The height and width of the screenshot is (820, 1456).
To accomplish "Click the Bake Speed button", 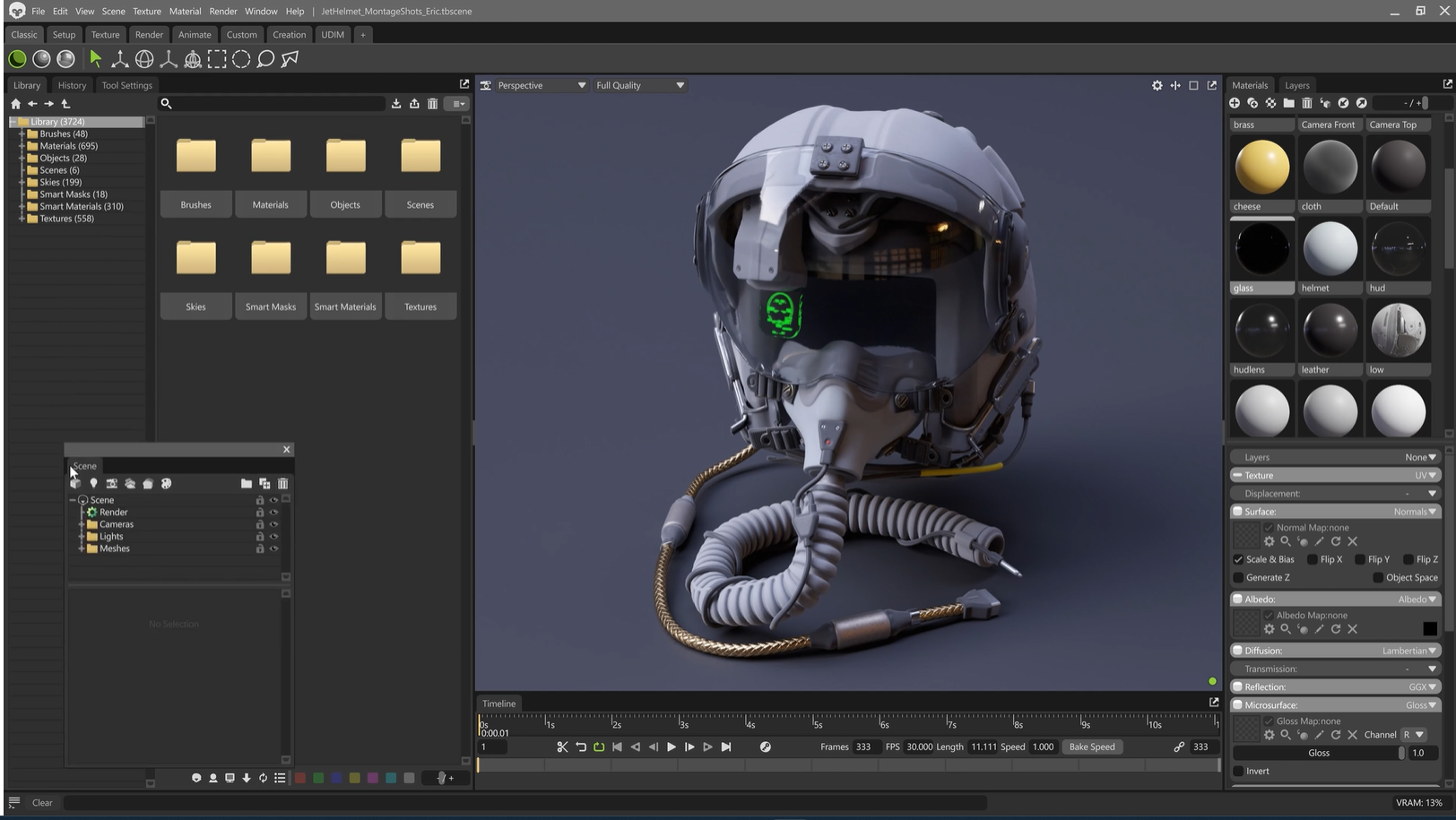I will [1091, 747].
